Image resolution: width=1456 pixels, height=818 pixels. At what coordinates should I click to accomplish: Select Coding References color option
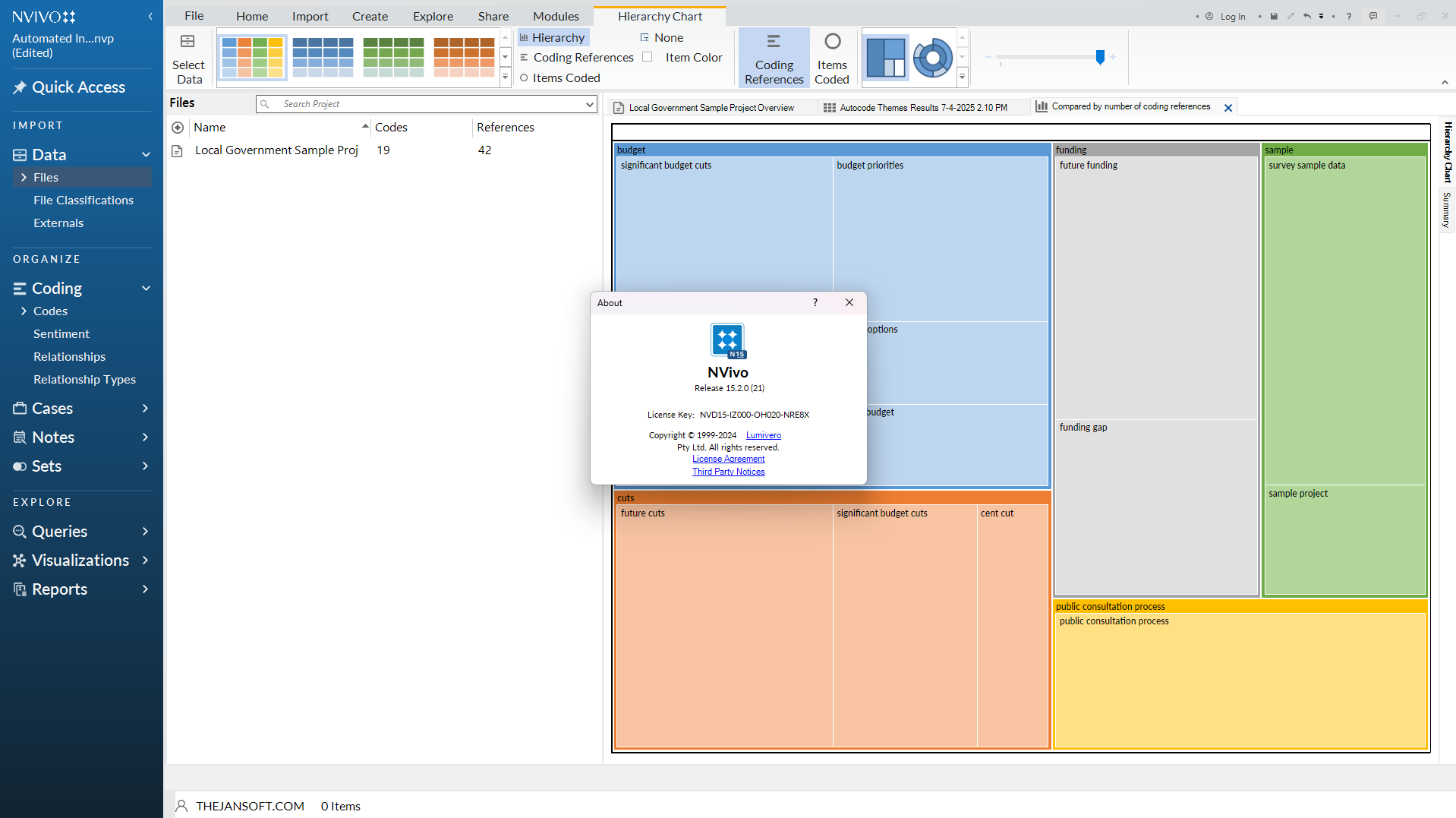[576, 57]
